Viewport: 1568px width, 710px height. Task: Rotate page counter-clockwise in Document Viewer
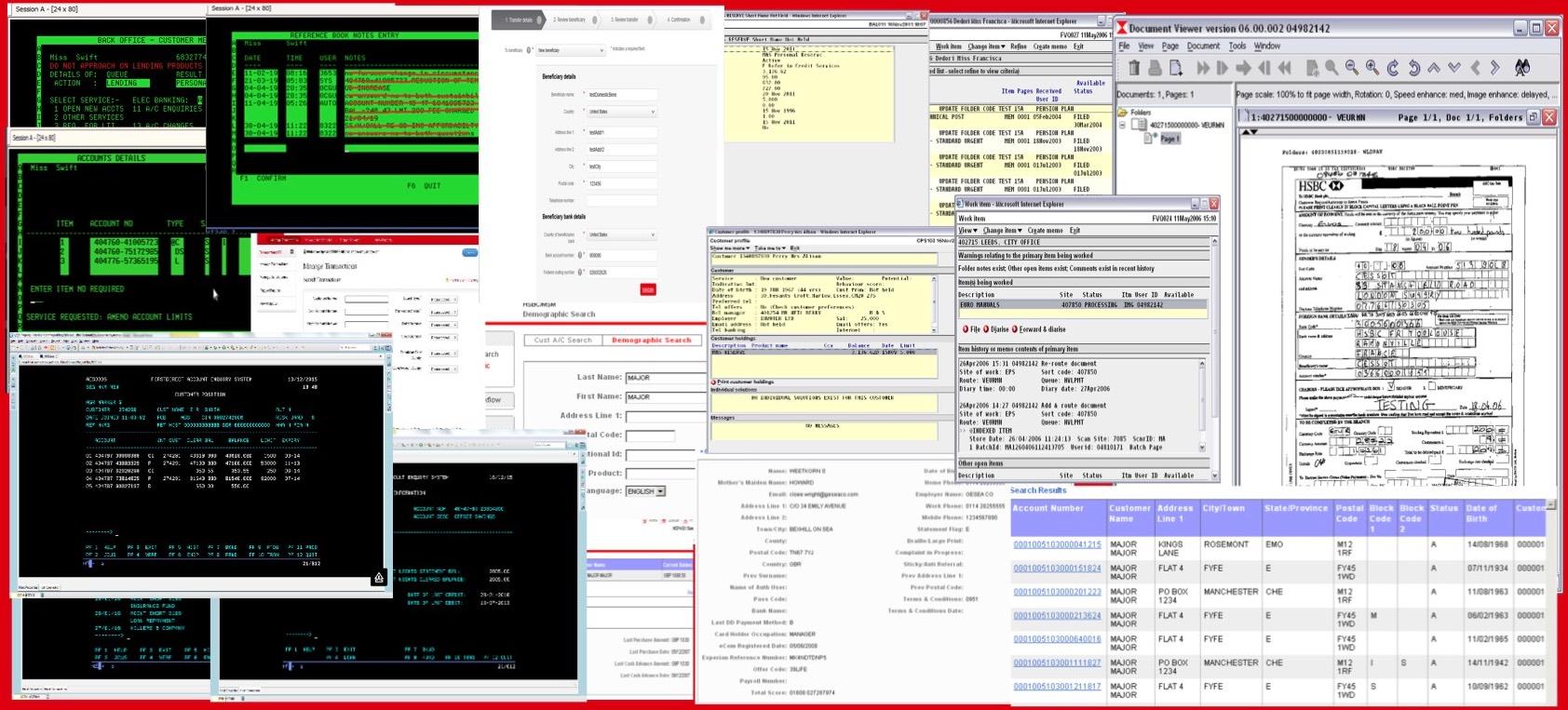click(x=1413, y=68)
